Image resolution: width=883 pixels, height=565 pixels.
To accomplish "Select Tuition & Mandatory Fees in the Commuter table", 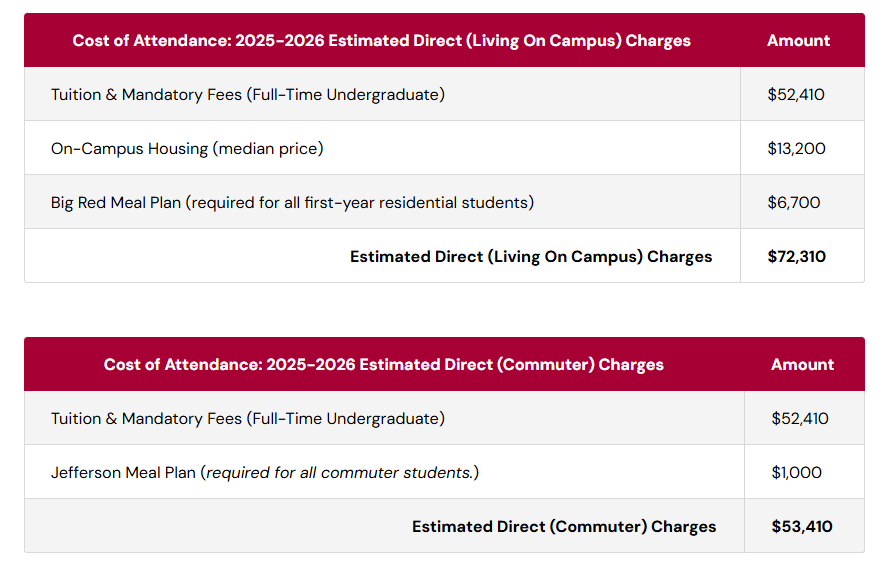I will (248, 419).
